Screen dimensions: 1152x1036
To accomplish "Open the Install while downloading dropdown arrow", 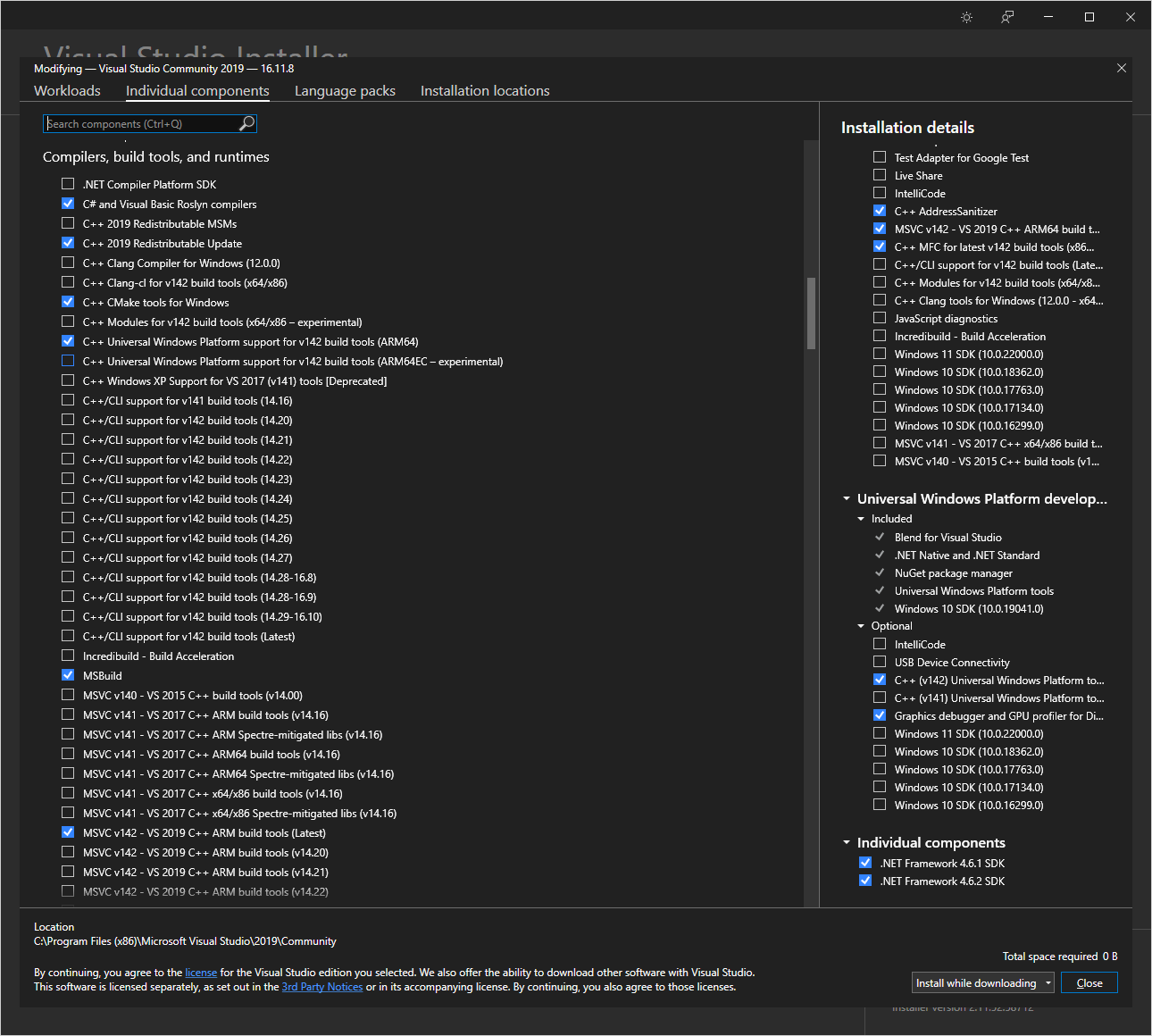I will 1048,983.
